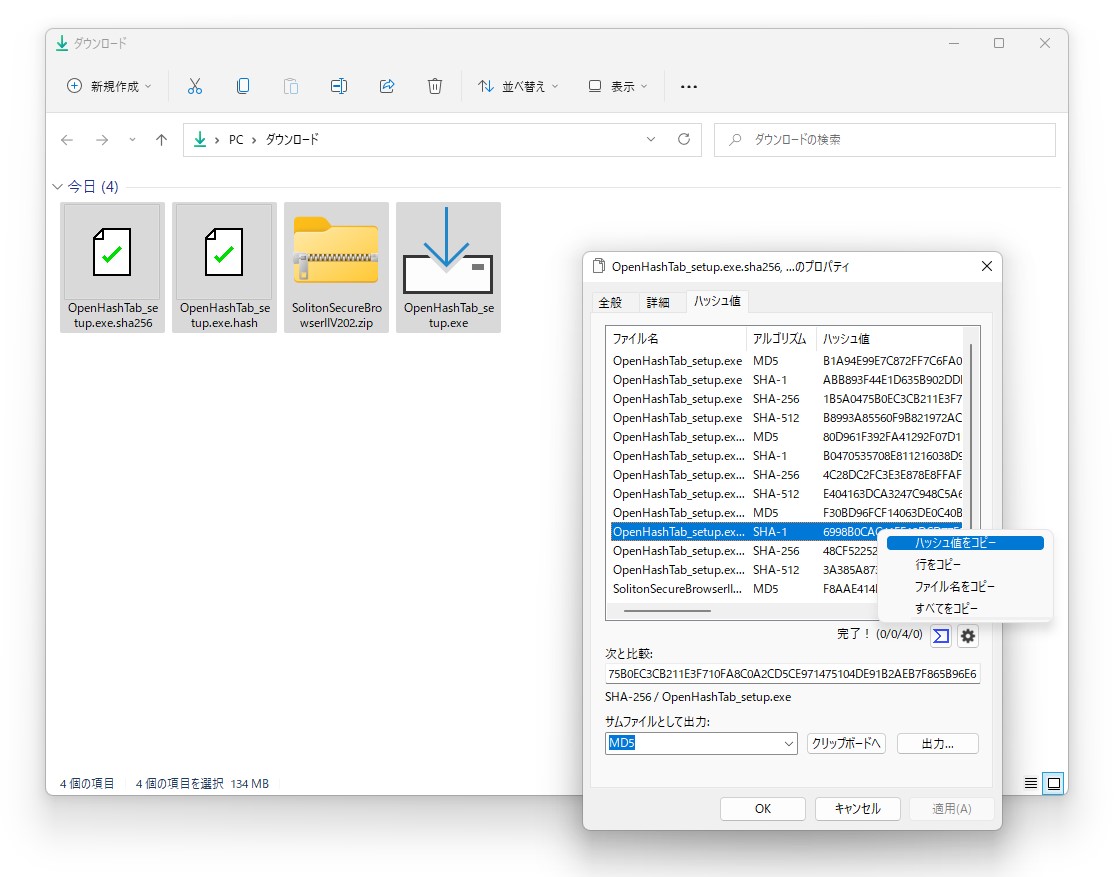Go up one folder level arrow

coord(162,140)
